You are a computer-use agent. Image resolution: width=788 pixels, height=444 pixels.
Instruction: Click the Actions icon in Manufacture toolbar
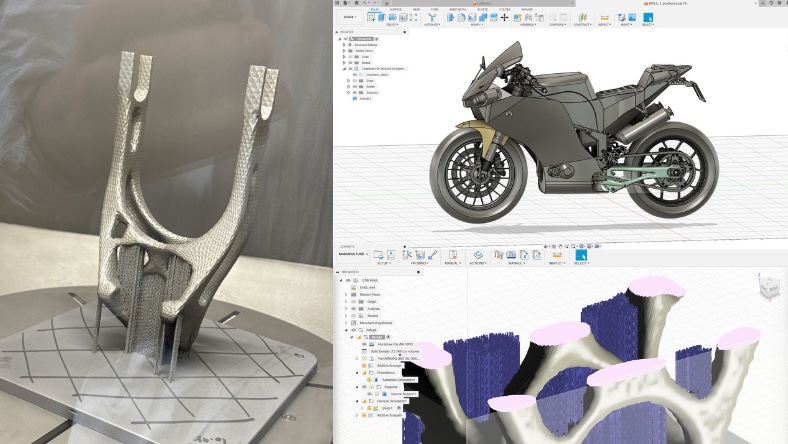pos(478,255)
